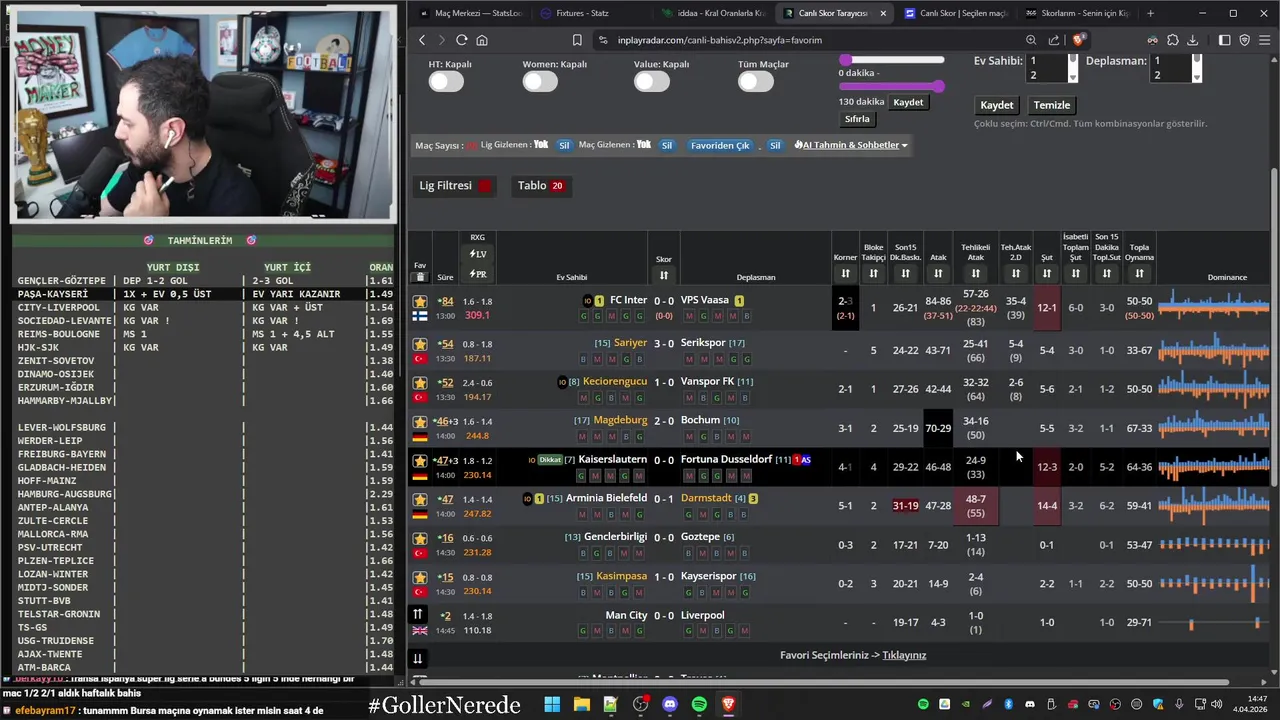The width and height of the screenshot is (1280, 720).
Task: Go back in browser history
Action: (422, 40)
